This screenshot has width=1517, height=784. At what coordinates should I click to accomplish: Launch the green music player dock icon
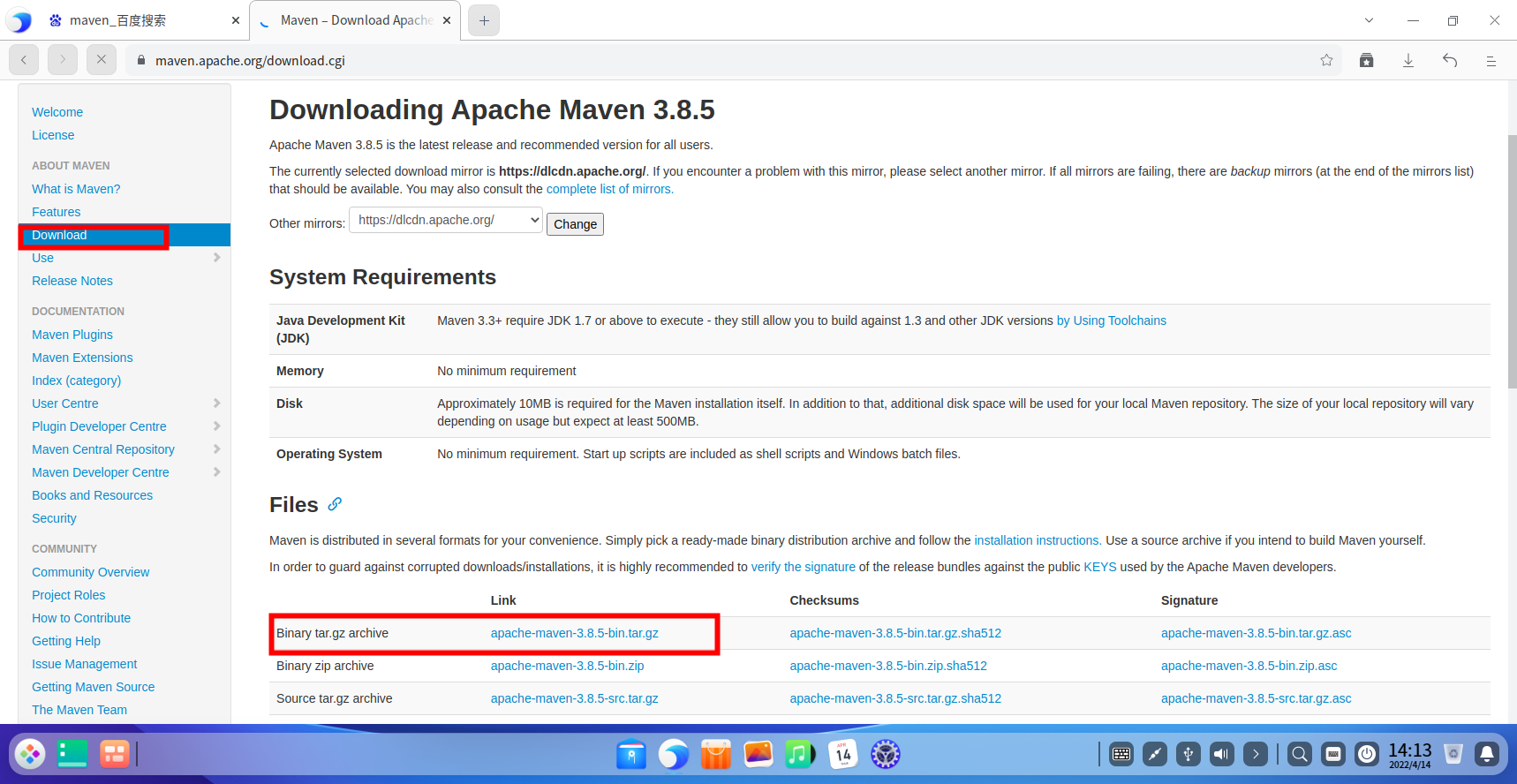tap(800, 754)
